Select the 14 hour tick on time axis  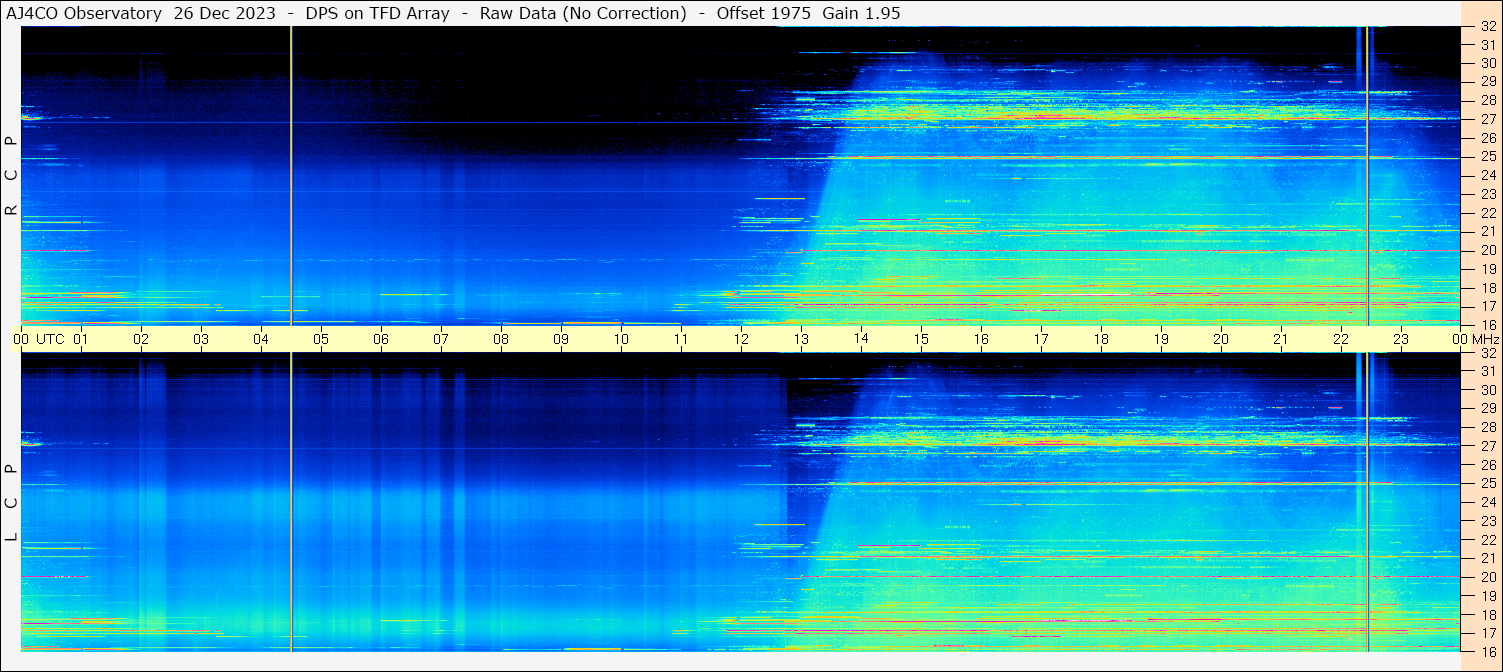861,339
